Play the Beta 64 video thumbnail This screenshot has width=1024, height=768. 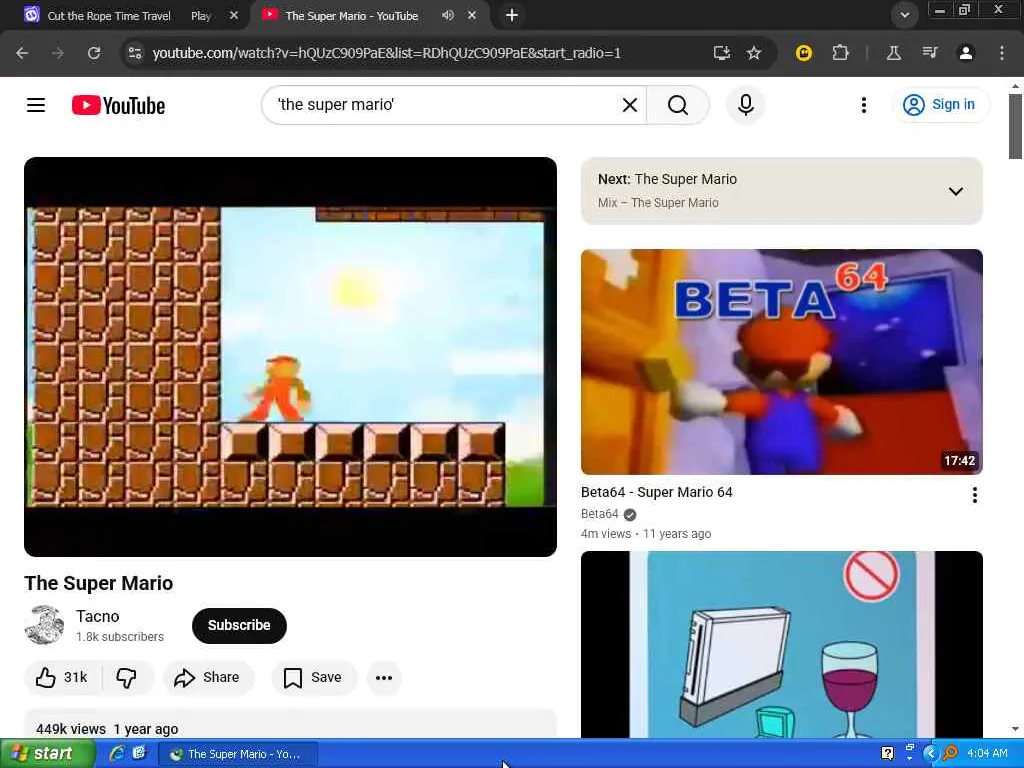coord(782,362)
